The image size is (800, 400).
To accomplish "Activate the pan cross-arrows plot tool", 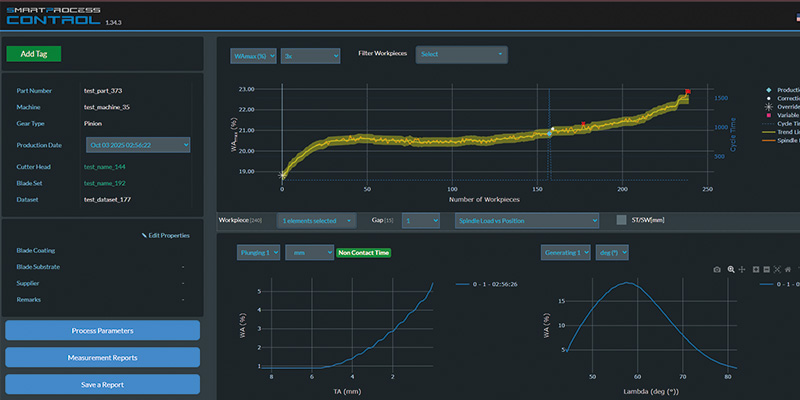I will pos(742,269).
